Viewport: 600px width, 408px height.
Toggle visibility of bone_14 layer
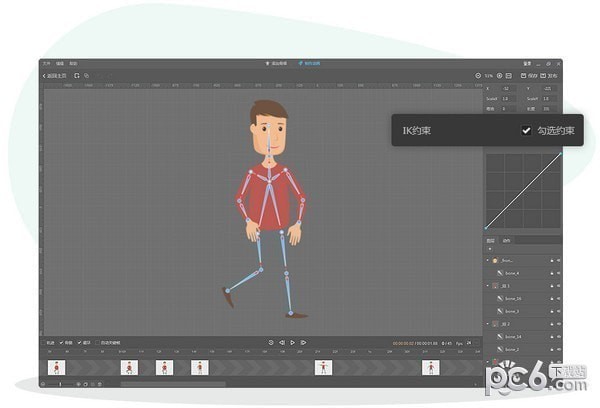[558, 338]
